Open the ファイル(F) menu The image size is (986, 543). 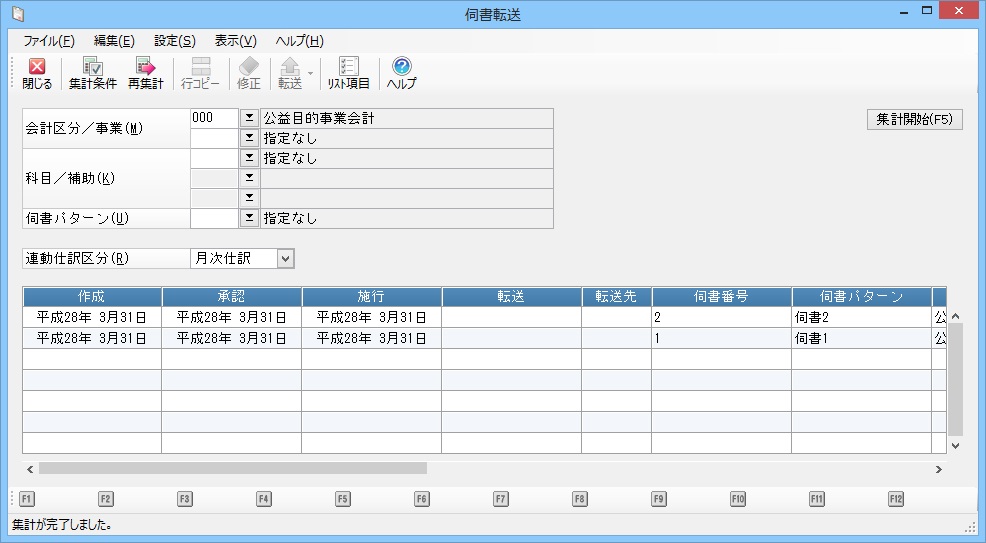(49, 41)
